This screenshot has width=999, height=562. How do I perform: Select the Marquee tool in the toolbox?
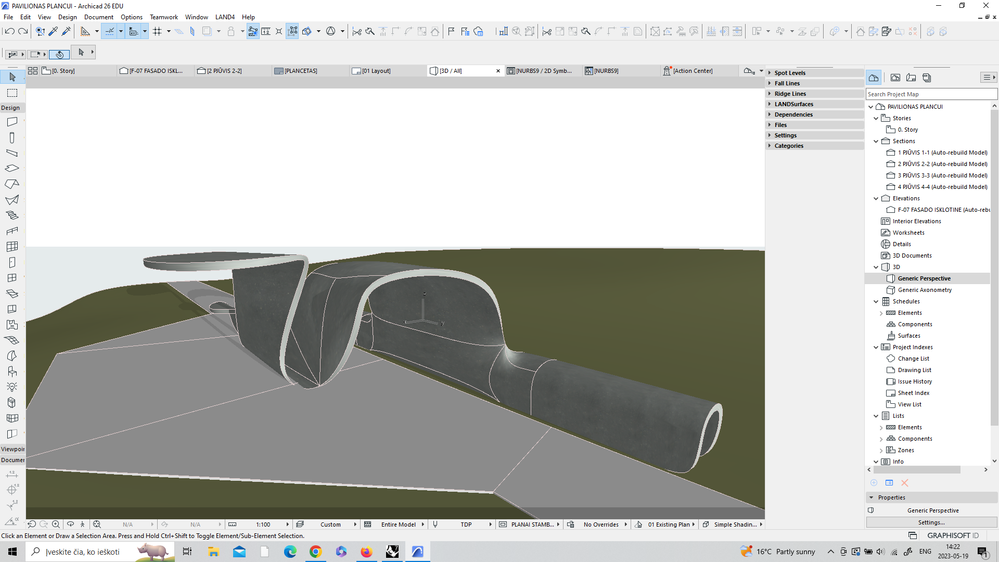(x=12, y=93)
